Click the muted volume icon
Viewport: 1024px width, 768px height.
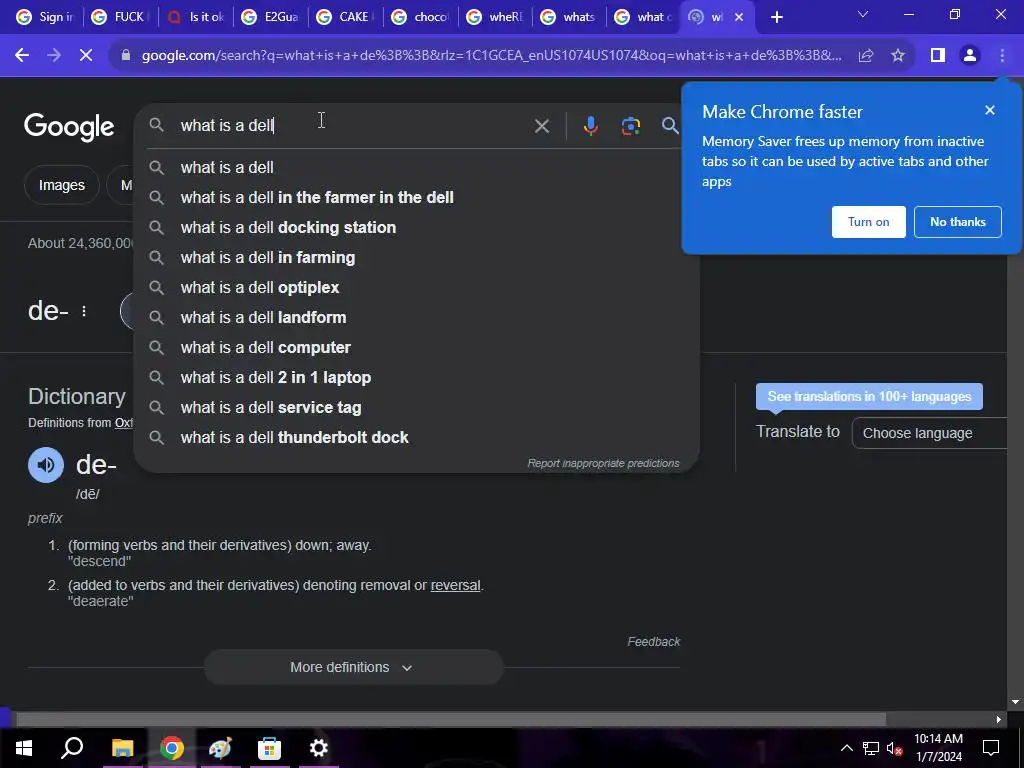point(894,748)
